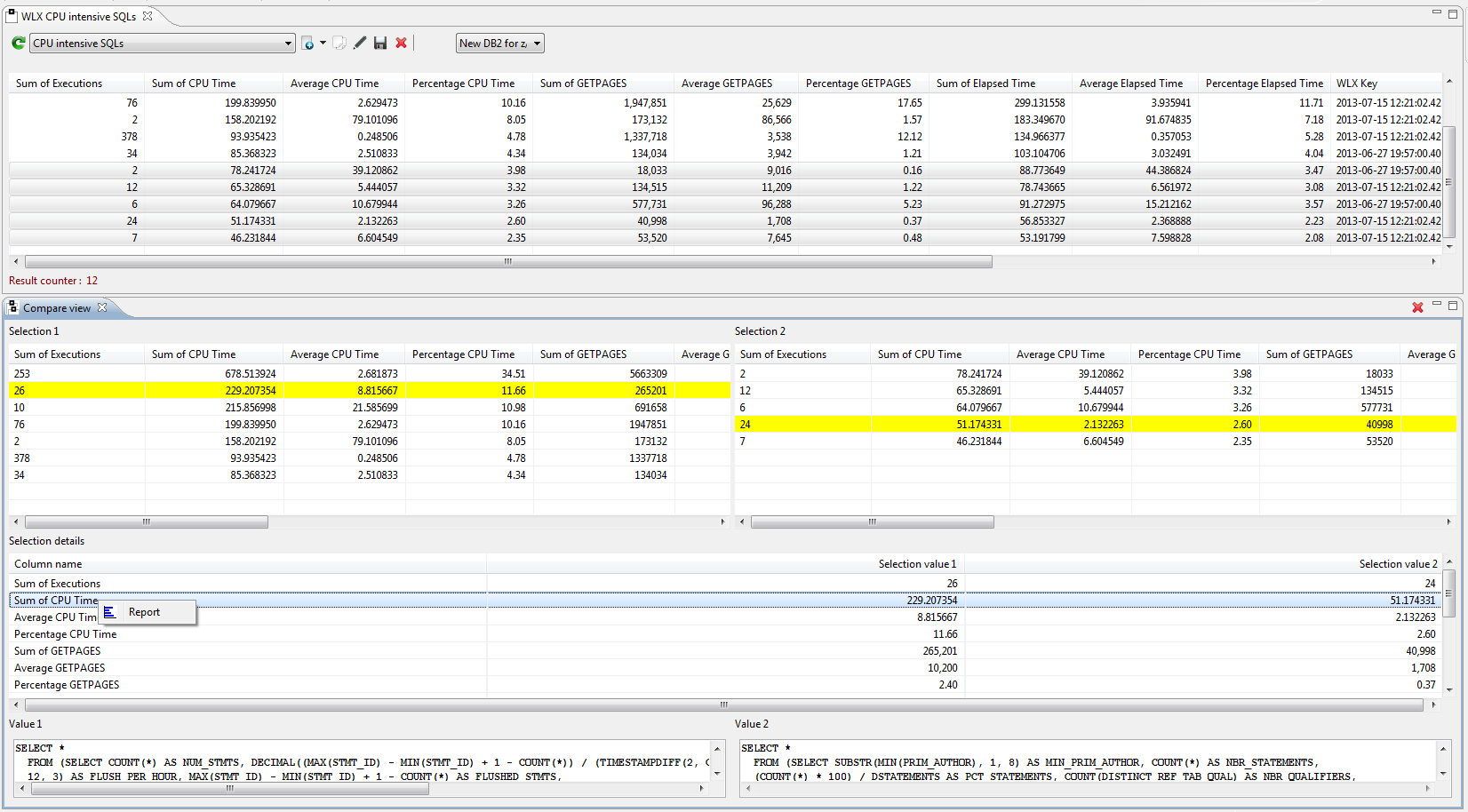This screenshot has width=1468, height=812.
Task: Select Percentage CPU Time row in Selection details
Action: point(66,634)
